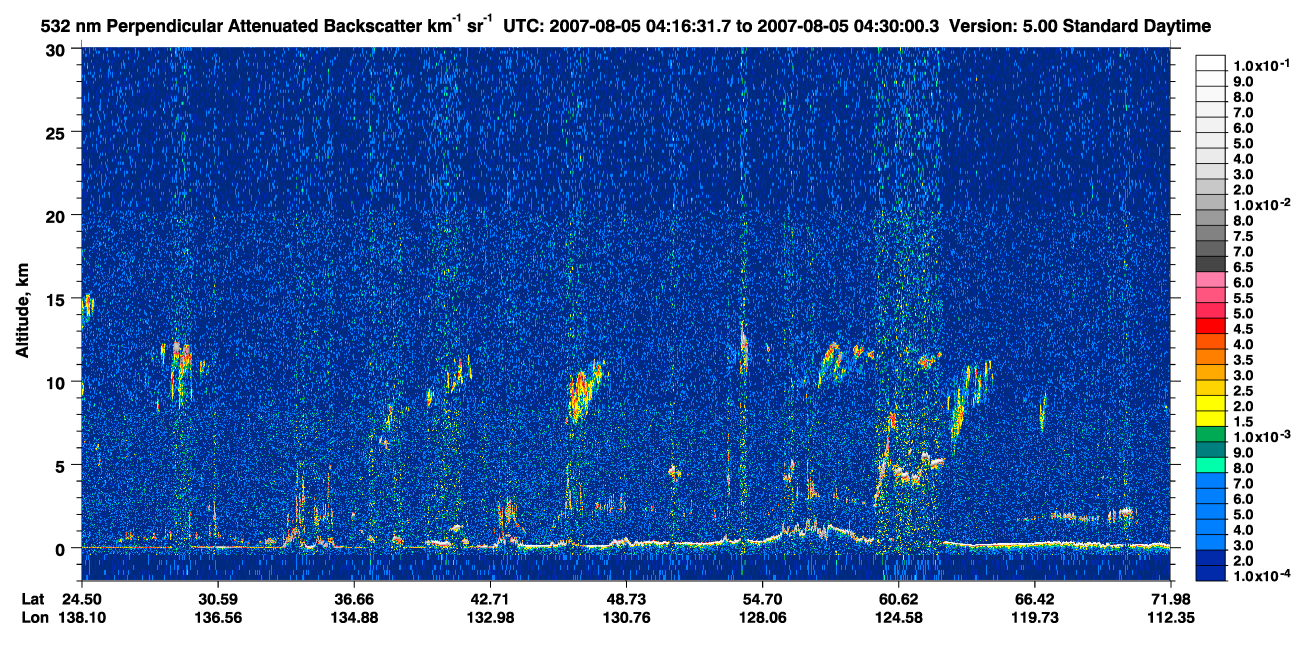Click the color scale label 1.0x10-3
The image size is (1300, 667).
pyautogui.click(x=1262, y=436)
